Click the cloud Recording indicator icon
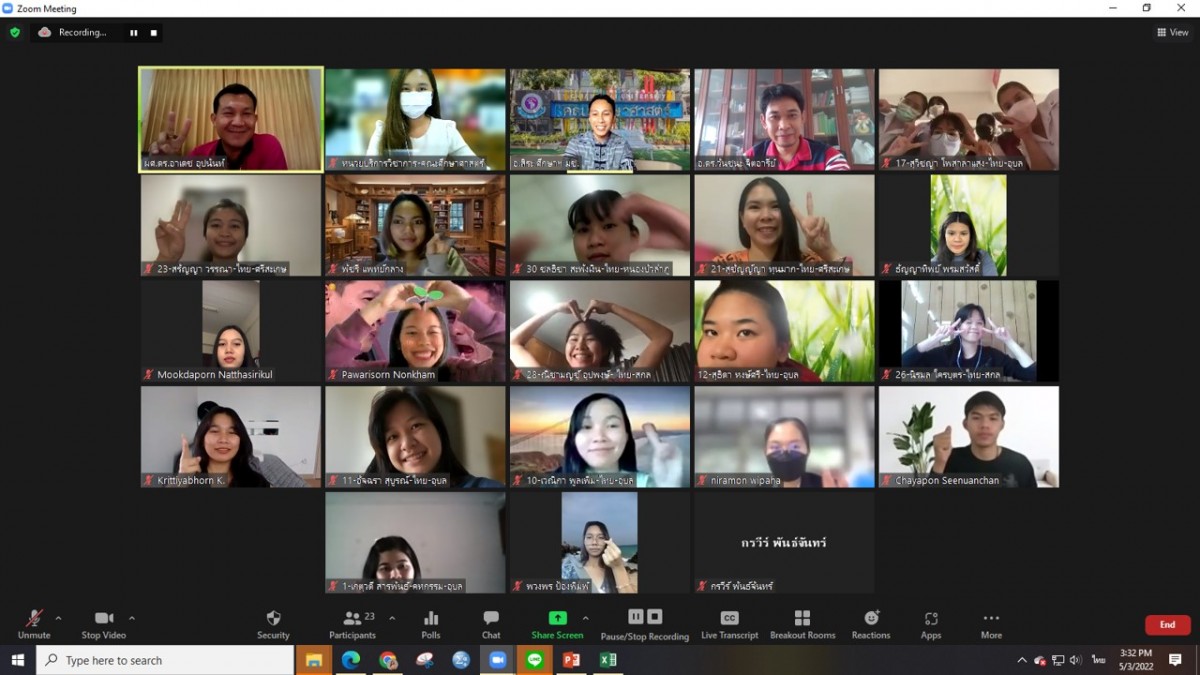This screenshot has height=675, width=1200. point(44,32)
